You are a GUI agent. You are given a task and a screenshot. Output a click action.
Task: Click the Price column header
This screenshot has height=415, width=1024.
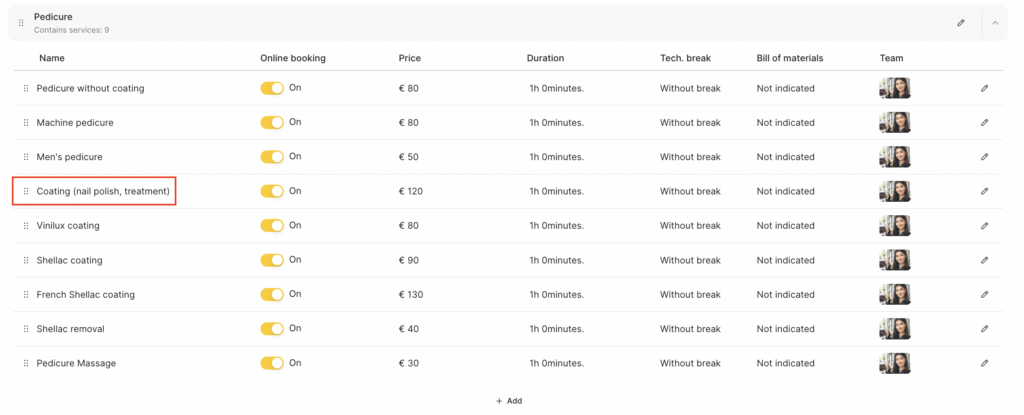(x=409, y=58)
